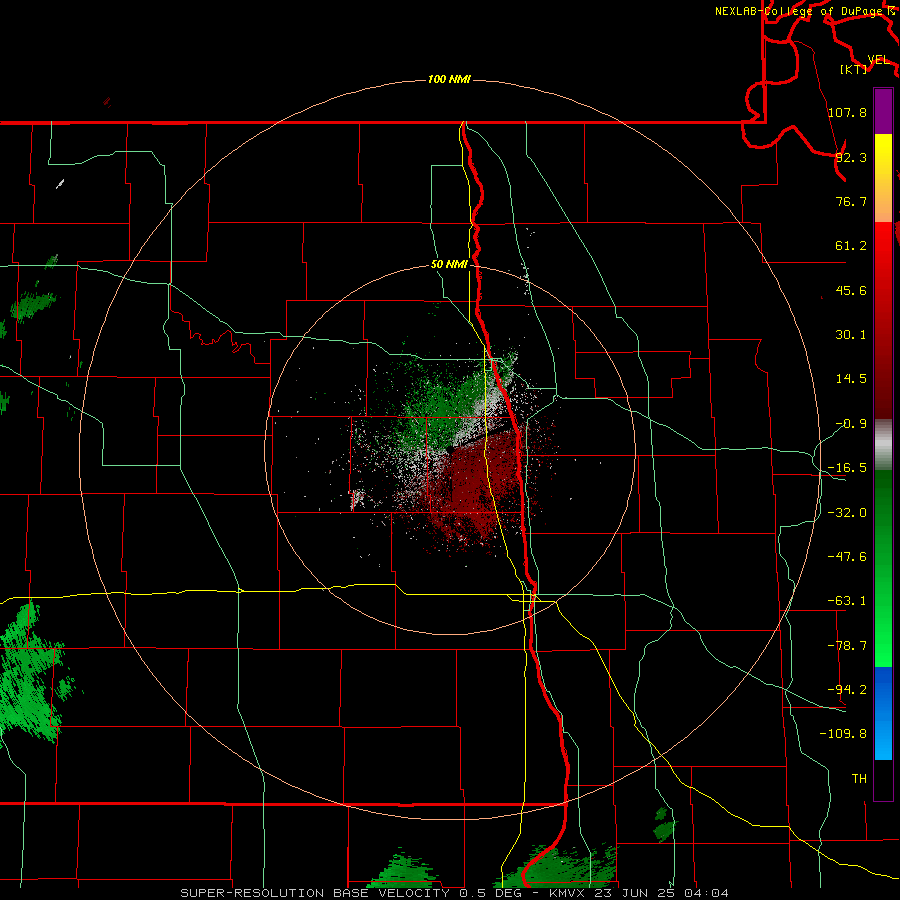Click the [KT] units label
Viewport: 900px width, 900px height.
coord(854,69)
